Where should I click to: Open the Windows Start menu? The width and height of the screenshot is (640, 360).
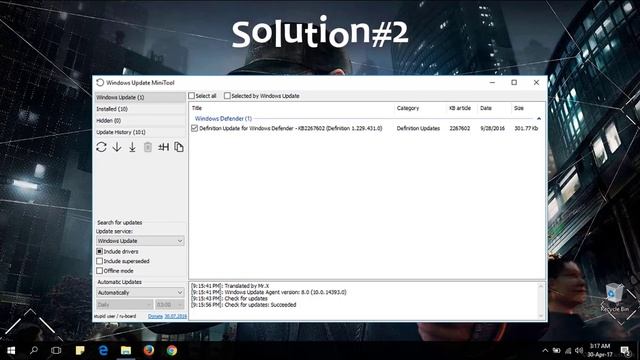coord(11,350)
